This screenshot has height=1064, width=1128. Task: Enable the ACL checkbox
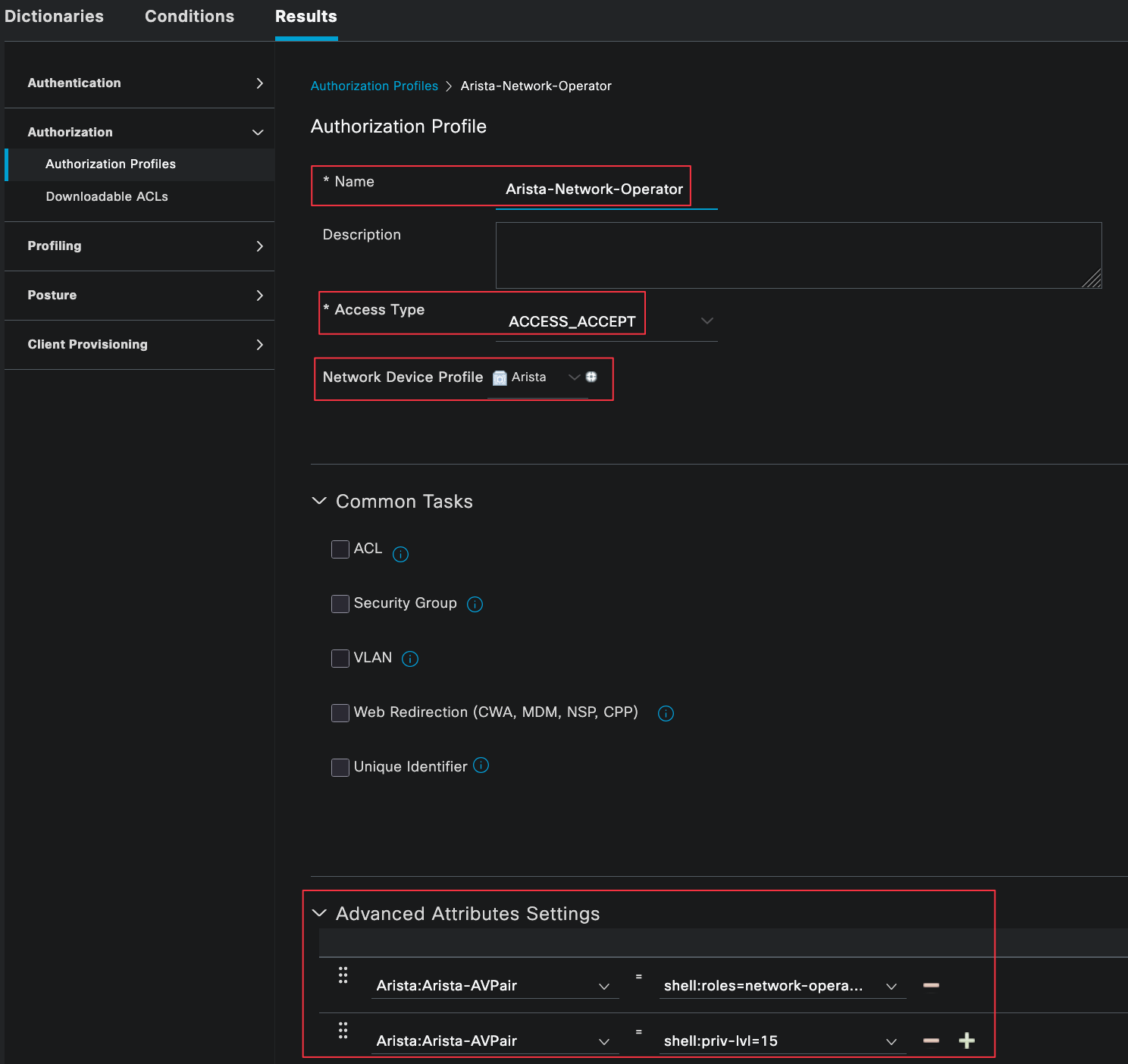point(340,549)
